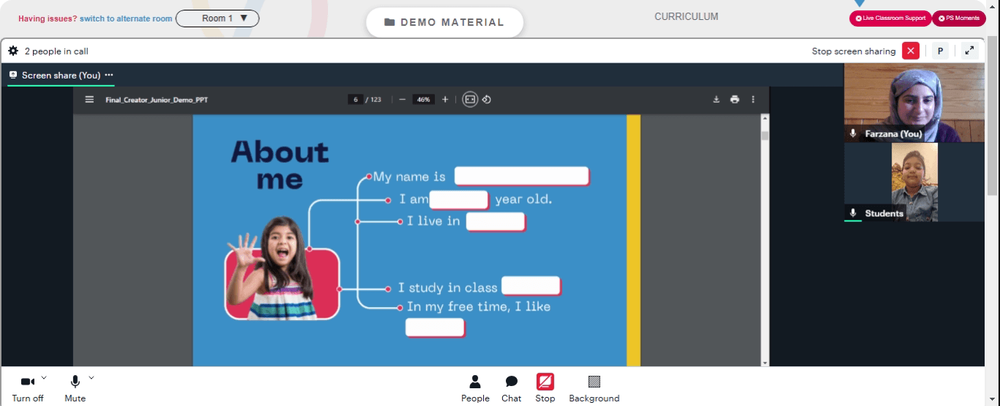Image resolution: width=1000 pixels, height=406 pixels.
Task: Open the call settings gear icon
Action: [13, 51]
